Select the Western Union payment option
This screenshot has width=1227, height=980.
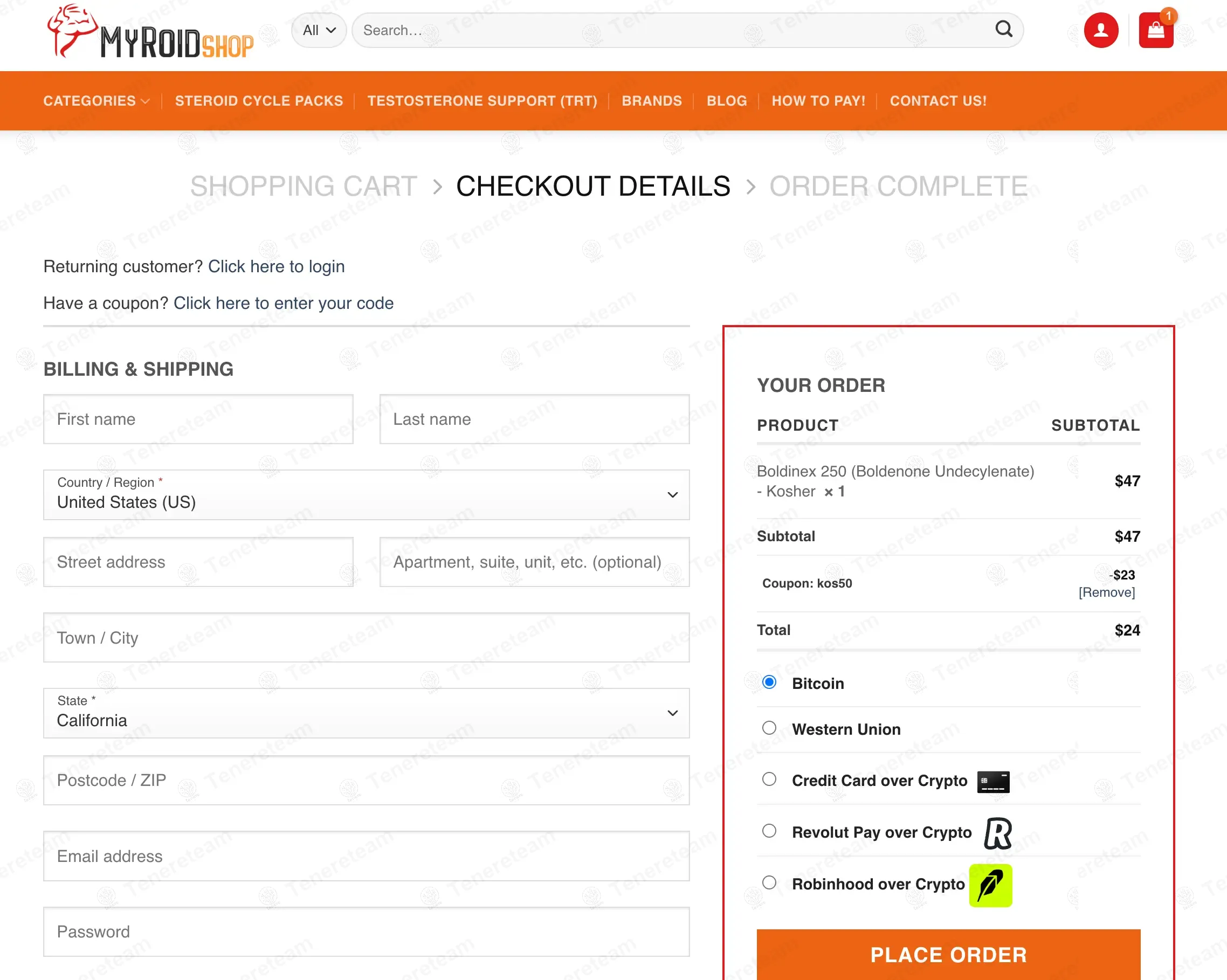[x=769, y=728]
